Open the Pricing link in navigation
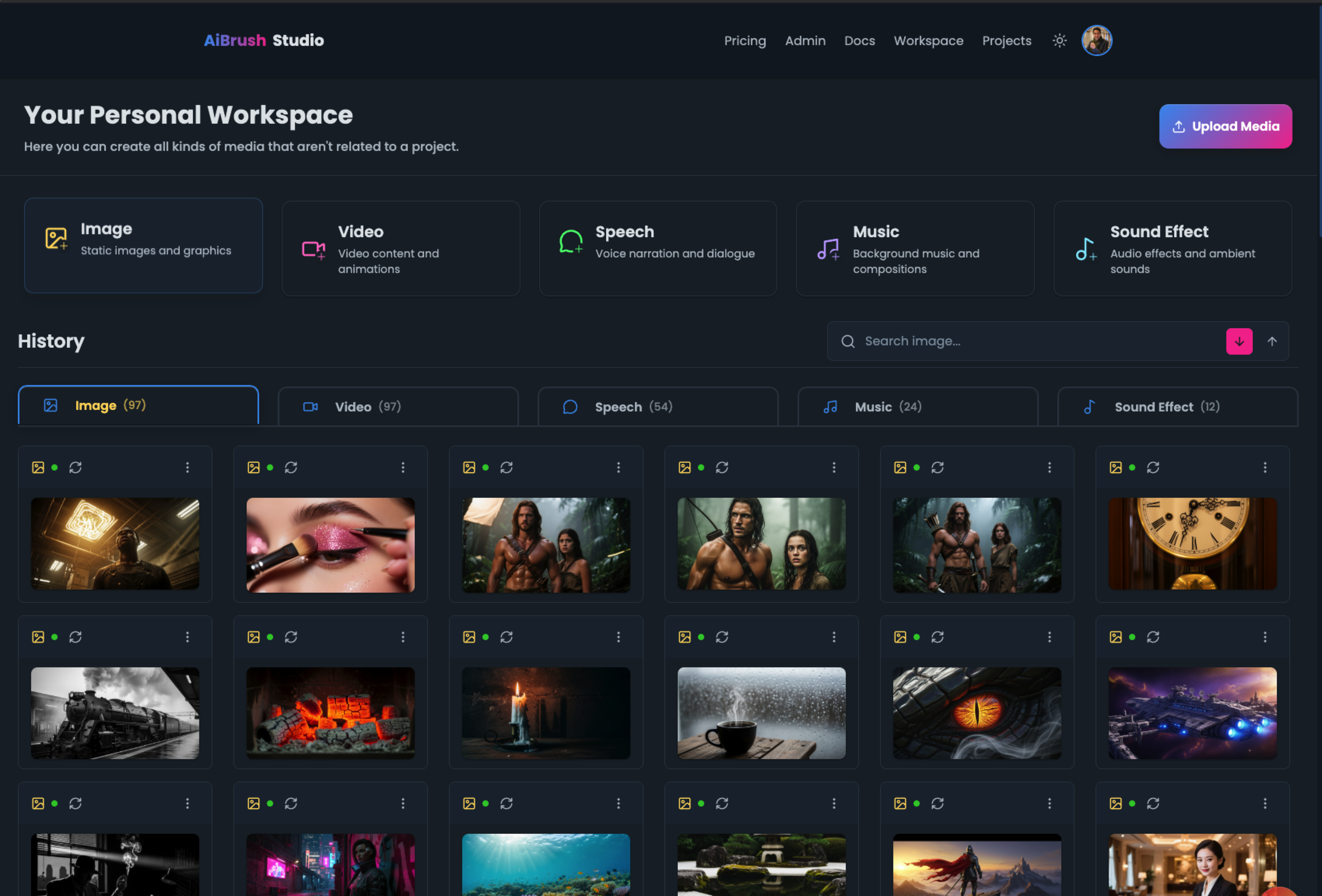Screen dimensions: 1322x896 pos(745,41)
